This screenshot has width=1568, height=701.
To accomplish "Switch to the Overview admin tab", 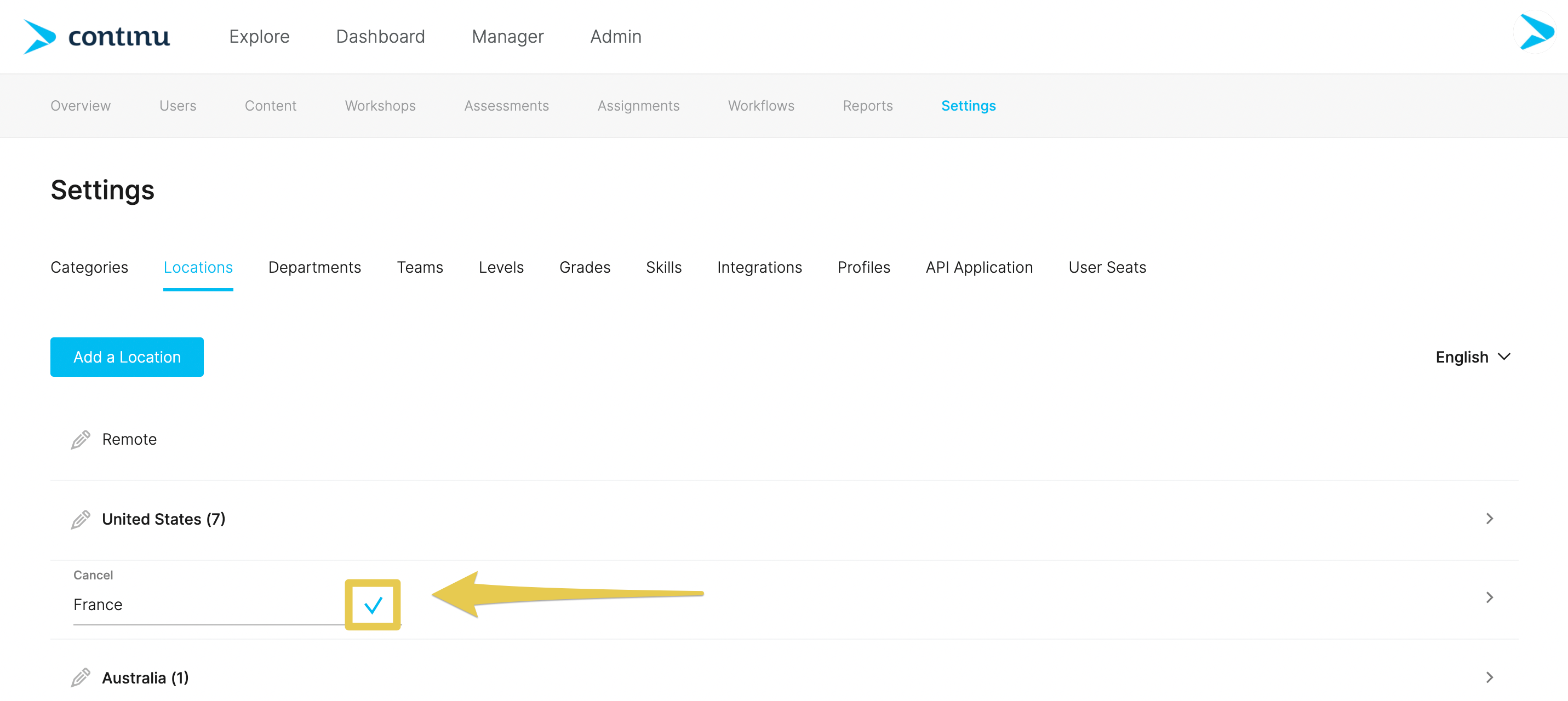I will (x=81, y=106).
